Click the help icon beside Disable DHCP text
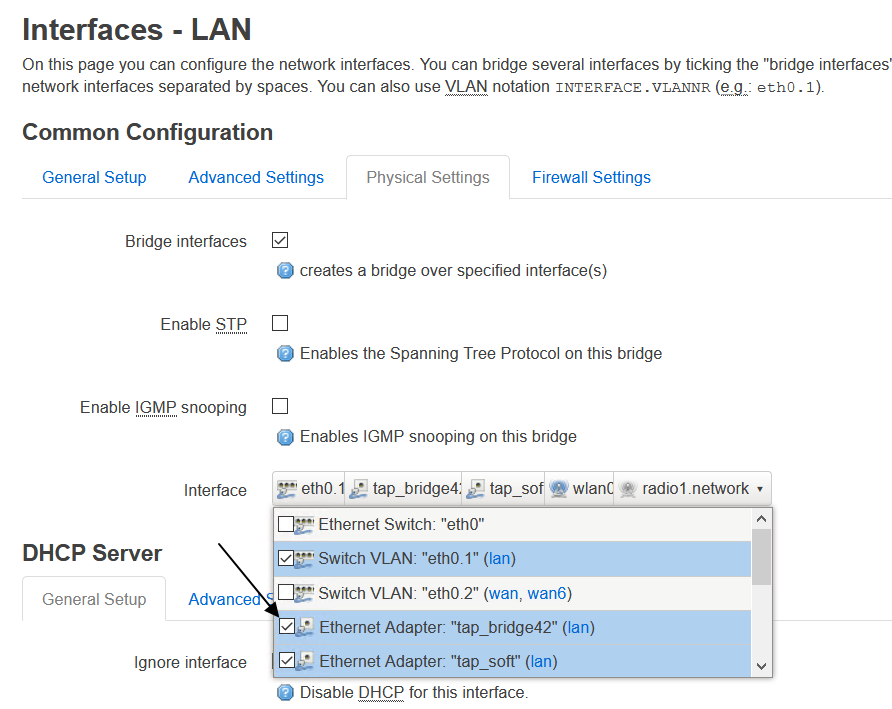Viewport: 892px width, 709px height. [x=285, y=692]
